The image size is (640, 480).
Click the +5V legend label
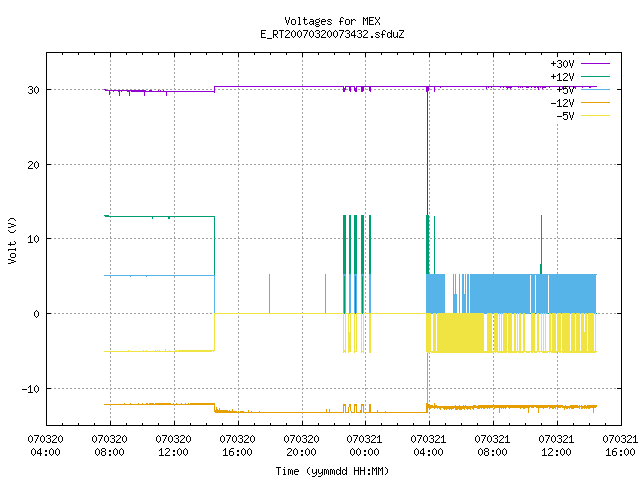(565, 90)
